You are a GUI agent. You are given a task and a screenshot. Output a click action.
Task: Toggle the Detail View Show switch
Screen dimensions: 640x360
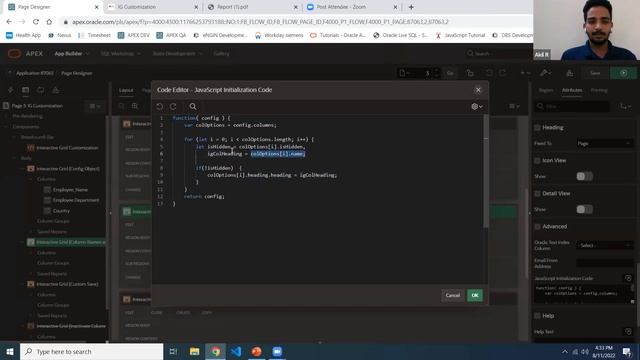pyautogui.click(x=584, y=209)
